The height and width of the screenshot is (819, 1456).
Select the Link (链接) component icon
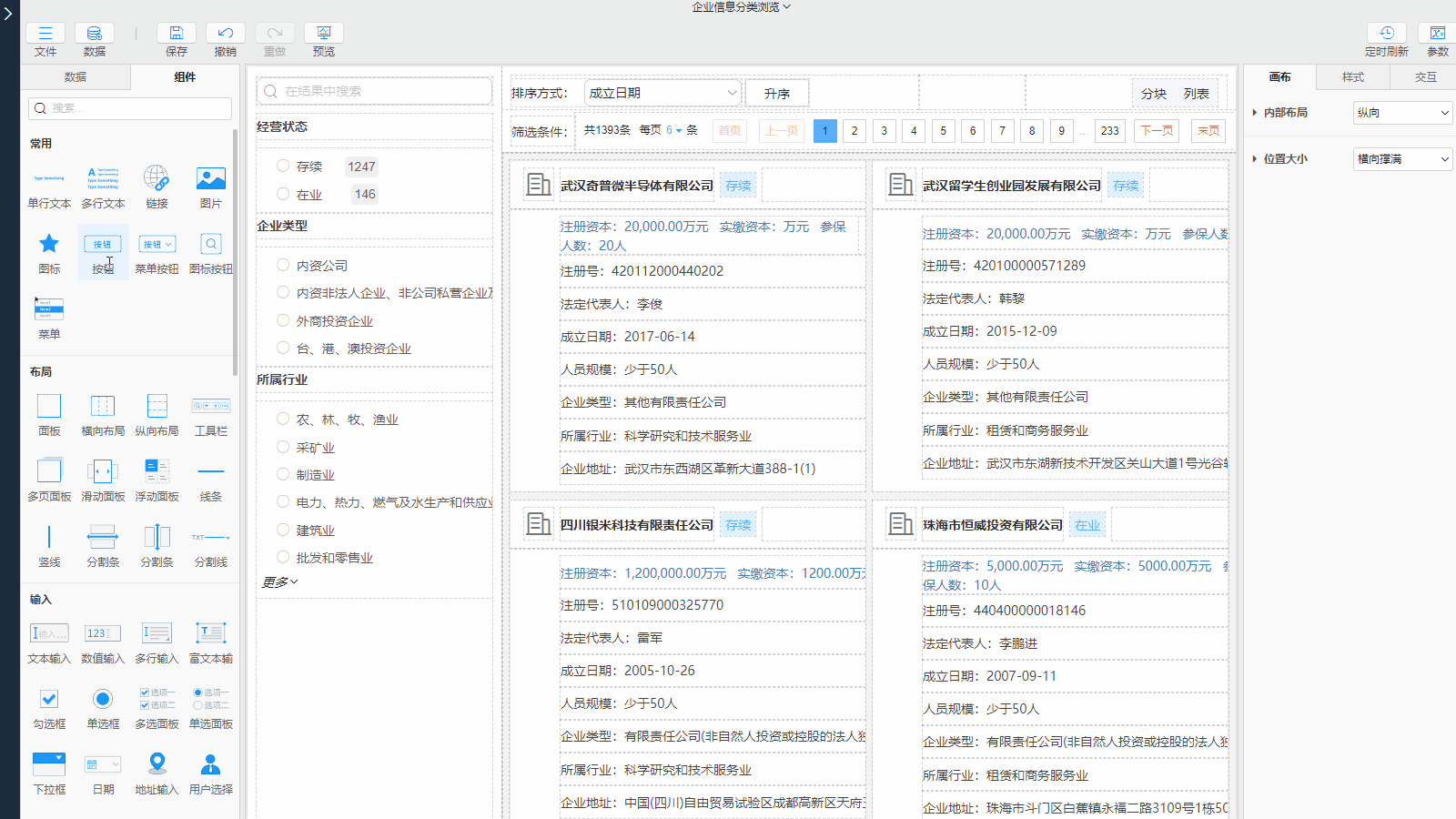click(157, 178)
